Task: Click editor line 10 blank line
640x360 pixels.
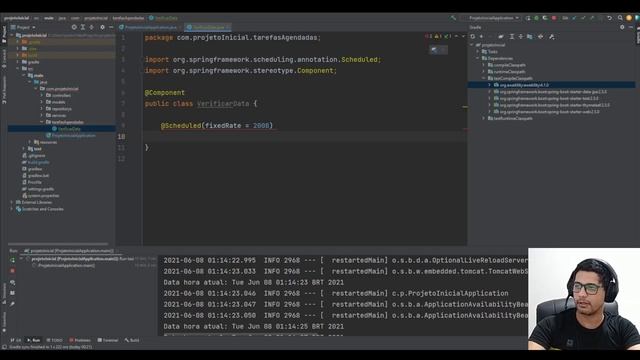Action: 304,136
